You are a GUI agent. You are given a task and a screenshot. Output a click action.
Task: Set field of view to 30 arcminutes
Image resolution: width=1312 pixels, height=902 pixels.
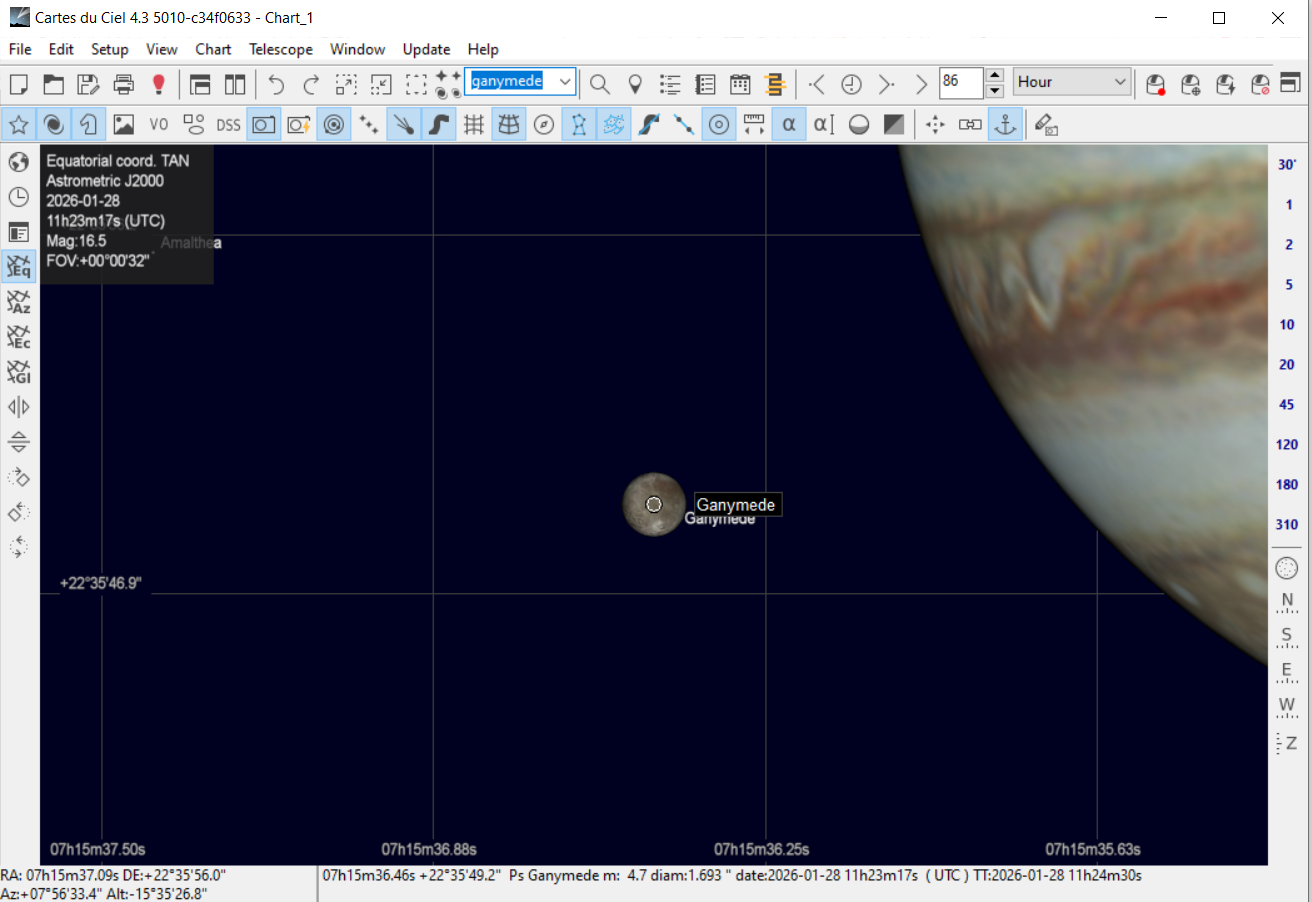[1287, 165]
